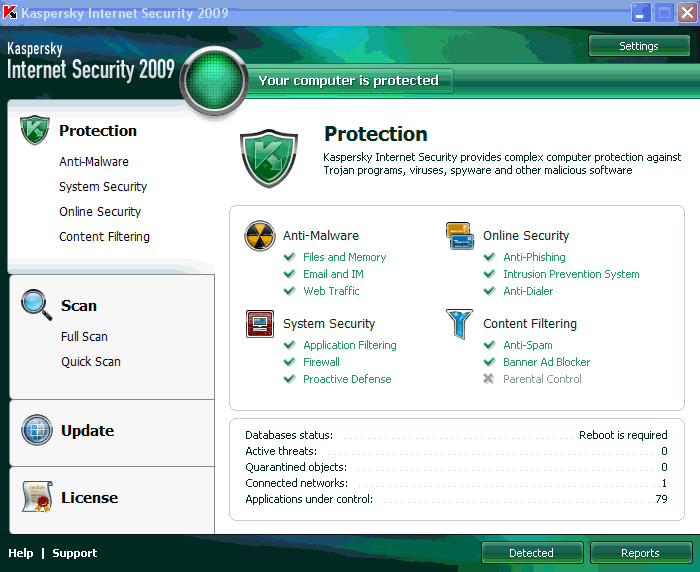Open the Anti-Phishing link
The height and width of the screenshot is (572, 700).
(534, 257)
